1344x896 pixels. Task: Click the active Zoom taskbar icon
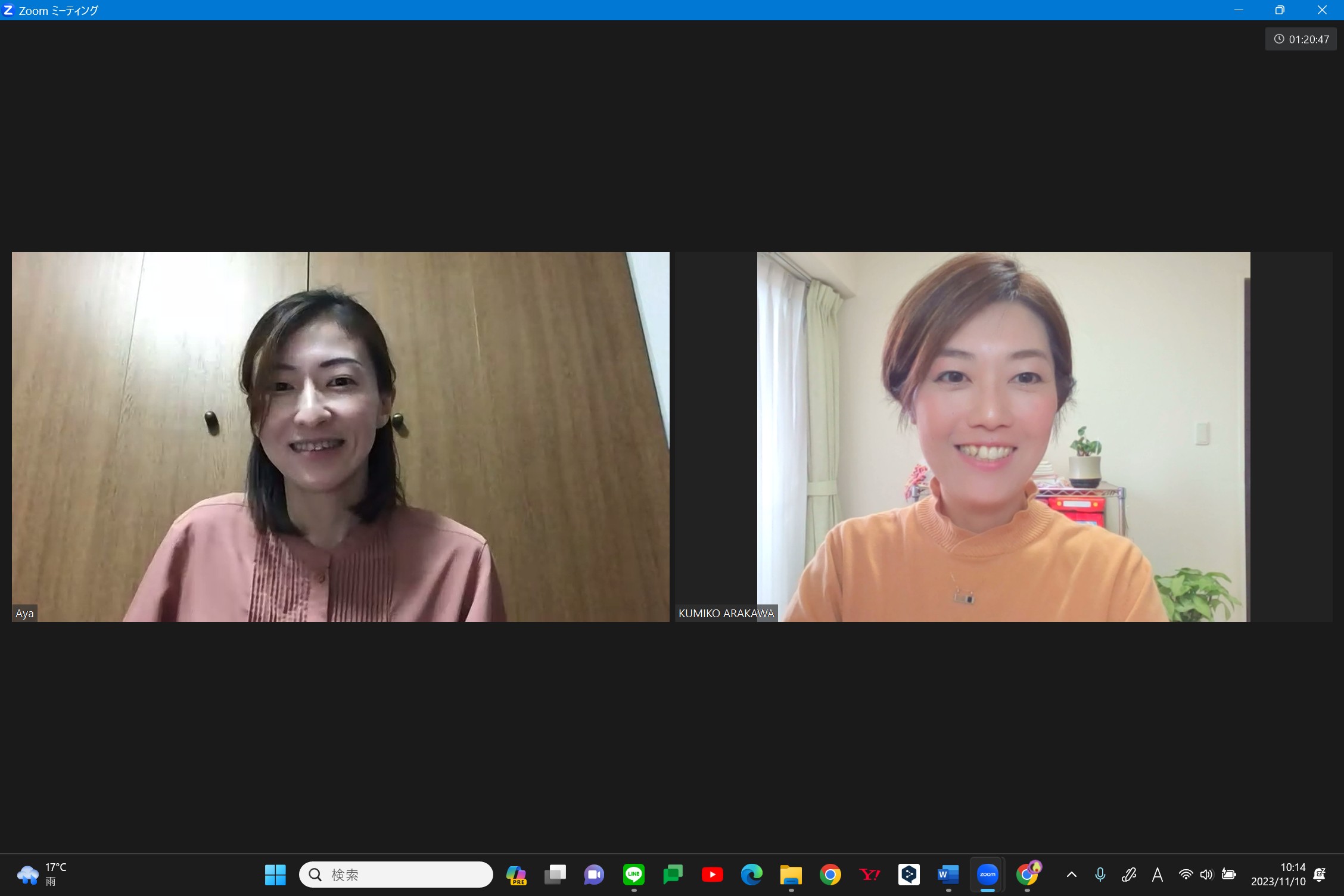point(988,875)
